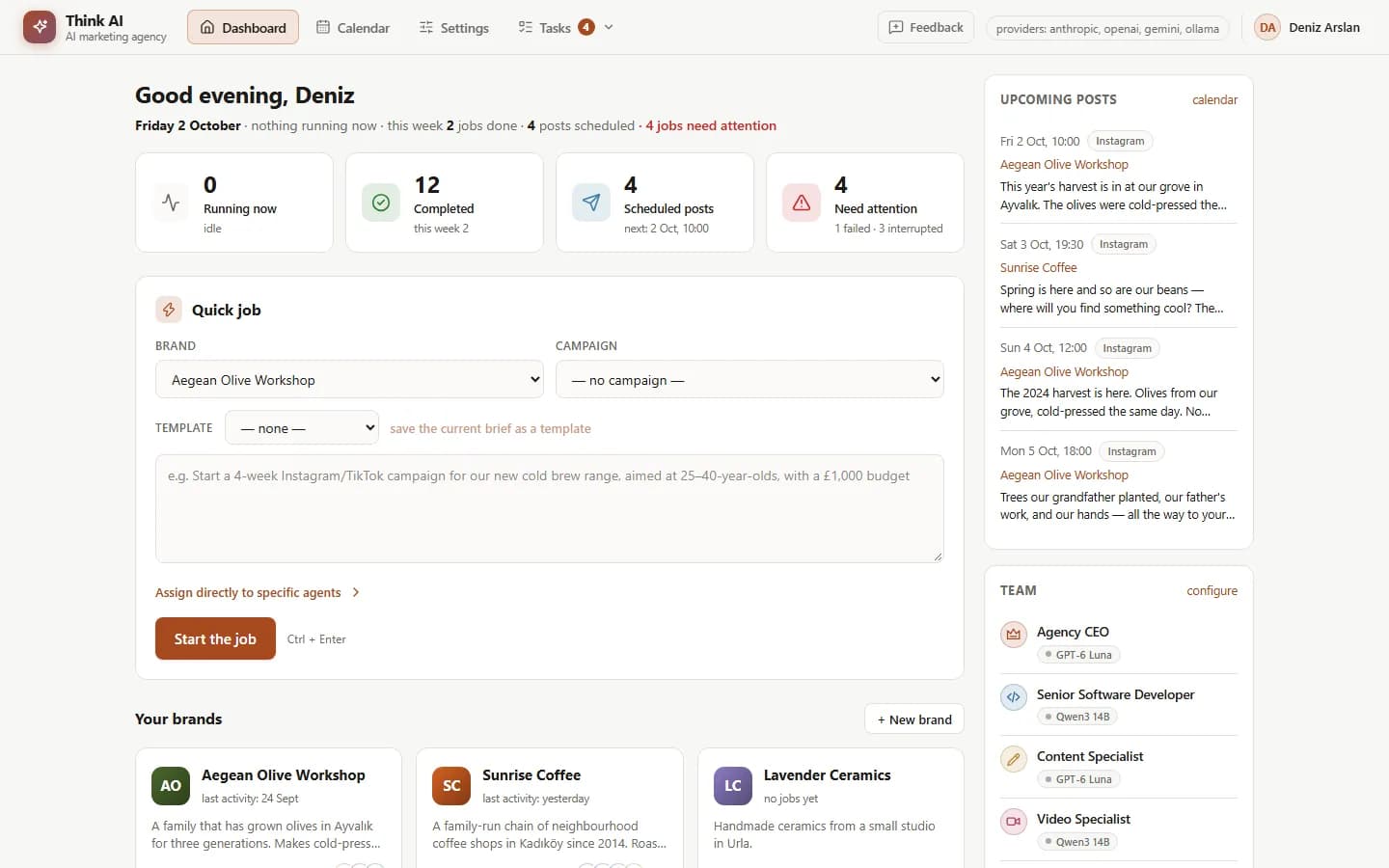The height and width of the screenshot is (868, 1389).
Task: Click the Tasks count badge 4
Action: (586, 27)
